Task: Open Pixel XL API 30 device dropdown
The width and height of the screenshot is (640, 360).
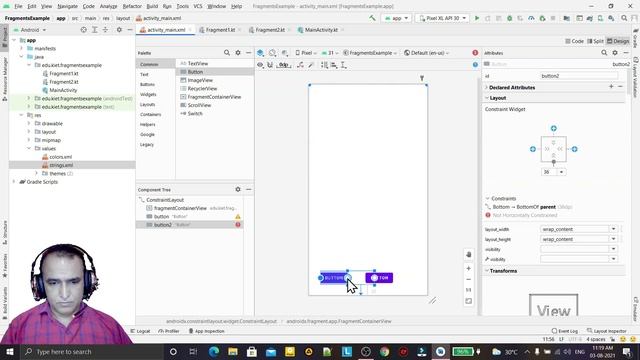Action: pos(442,18)
